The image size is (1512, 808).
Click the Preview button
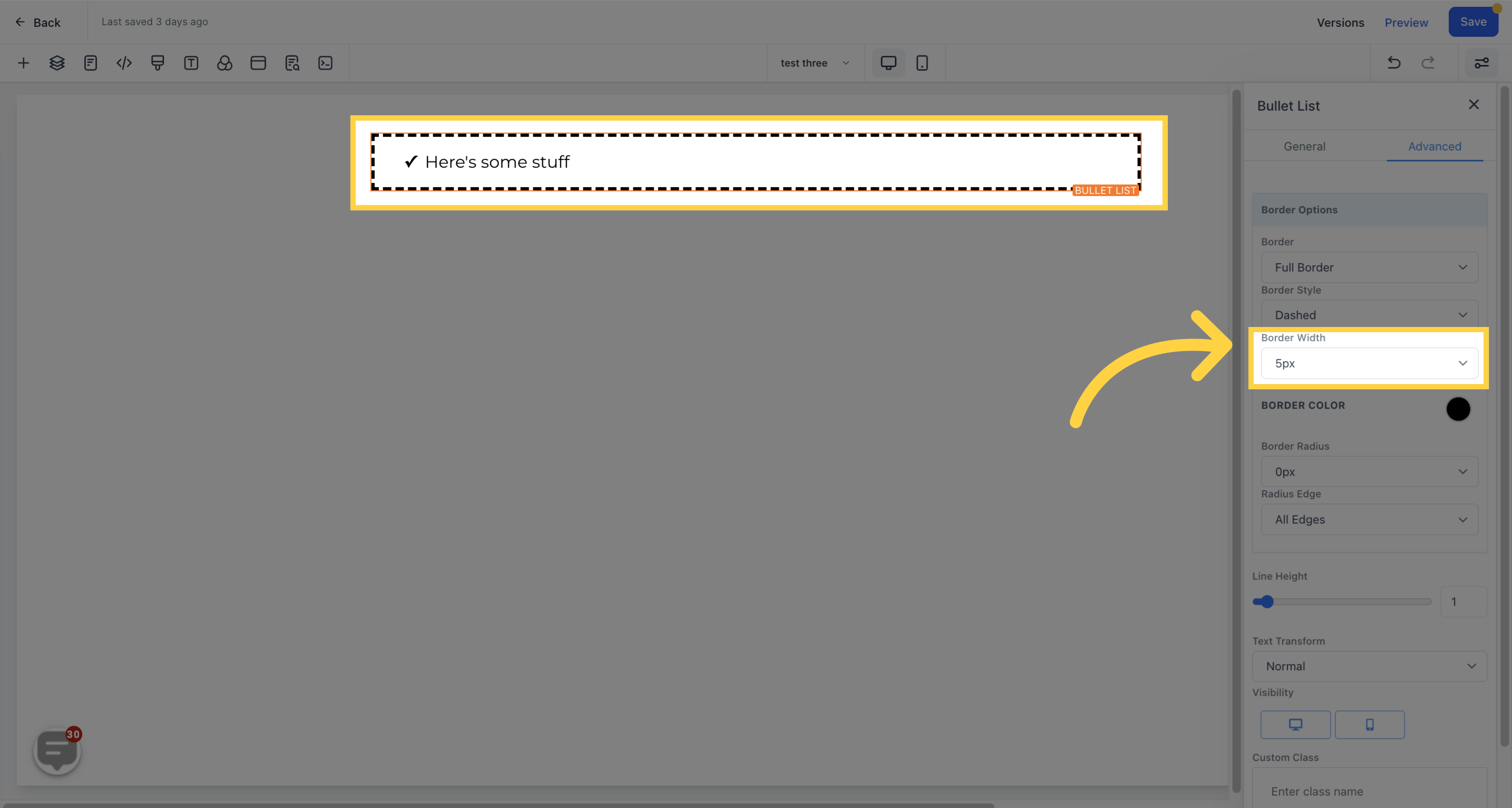[x=1407, y=22]
